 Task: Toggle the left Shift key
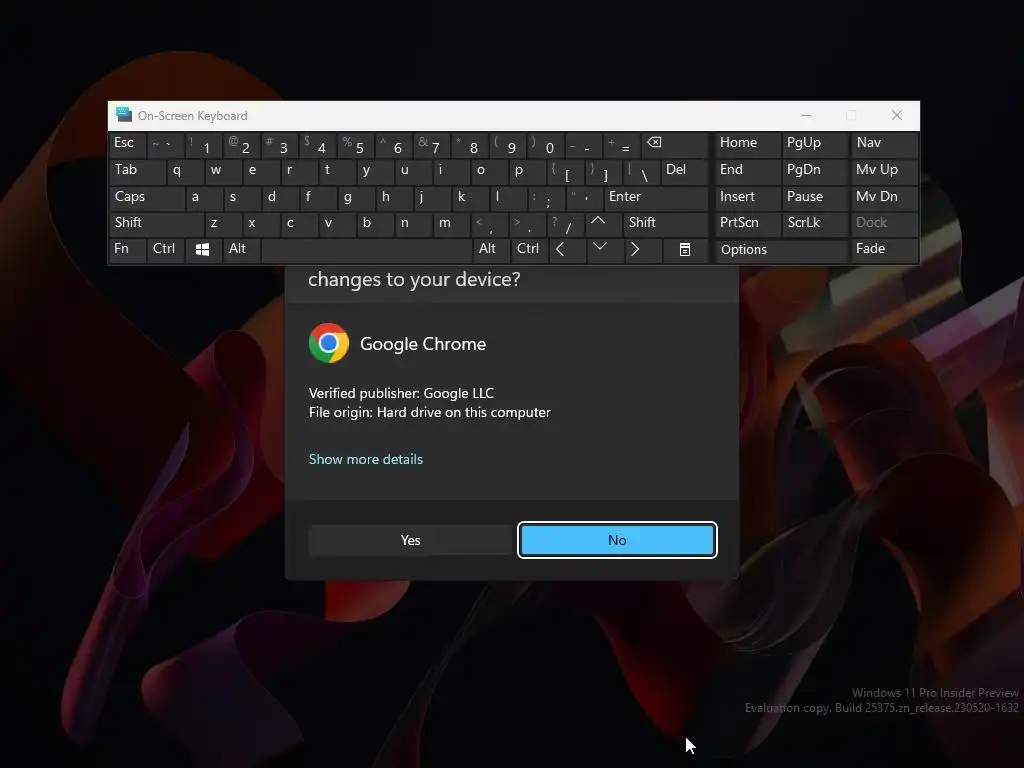(x=157, y=223)
